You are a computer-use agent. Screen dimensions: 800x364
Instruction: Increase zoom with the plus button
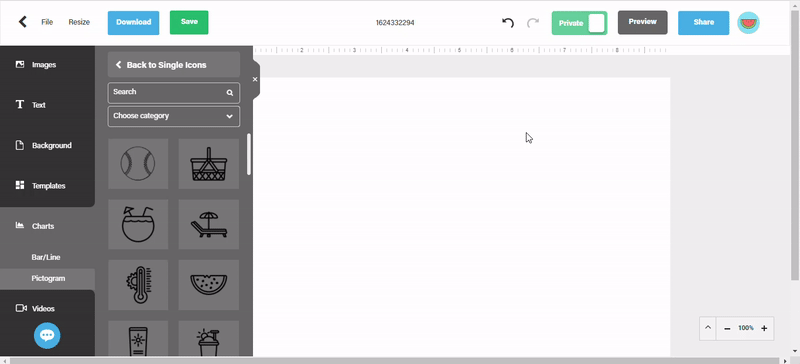coord(764,328)
